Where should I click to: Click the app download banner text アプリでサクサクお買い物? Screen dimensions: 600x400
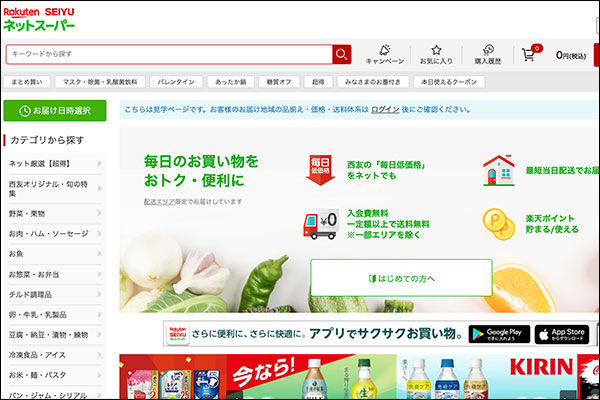pos(386,334)
